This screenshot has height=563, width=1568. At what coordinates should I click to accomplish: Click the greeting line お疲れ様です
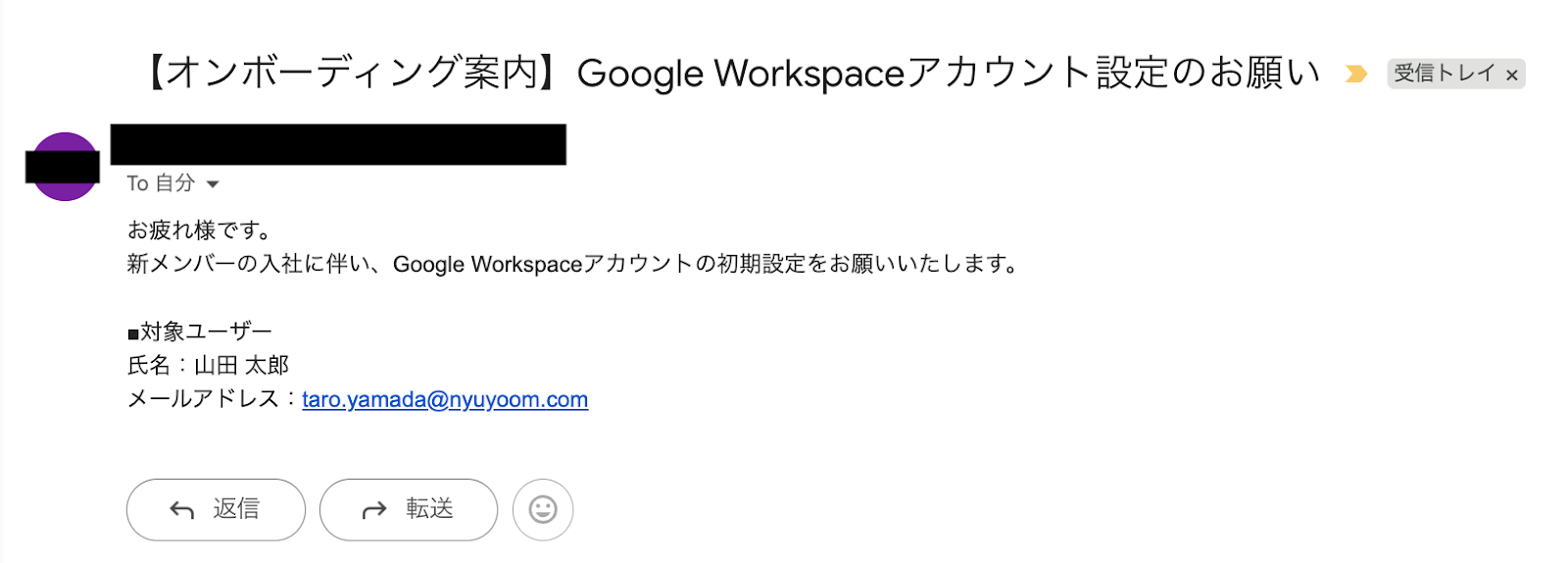tap(199, 230)
